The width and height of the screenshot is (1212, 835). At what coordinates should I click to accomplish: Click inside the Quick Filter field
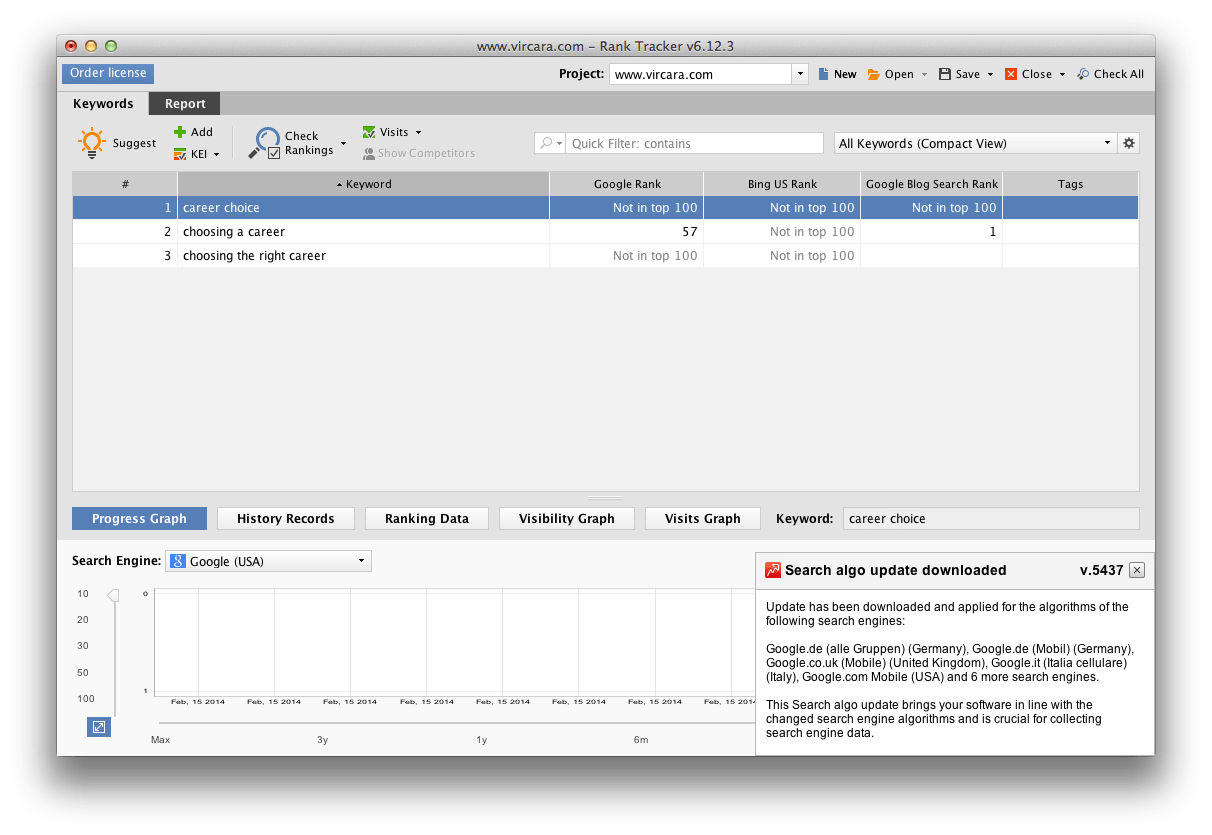pyautogui.click(x=694, y=143)
